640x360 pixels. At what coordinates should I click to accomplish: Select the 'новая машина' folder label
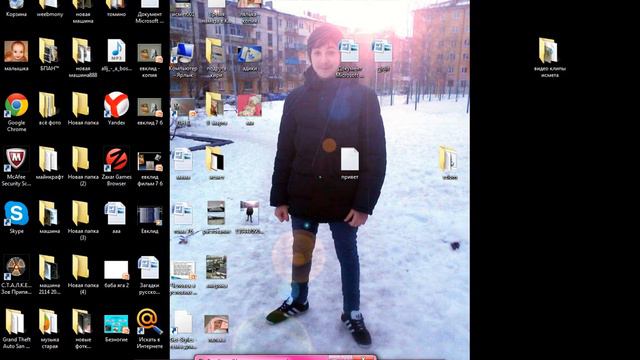(x=83, y=18)
